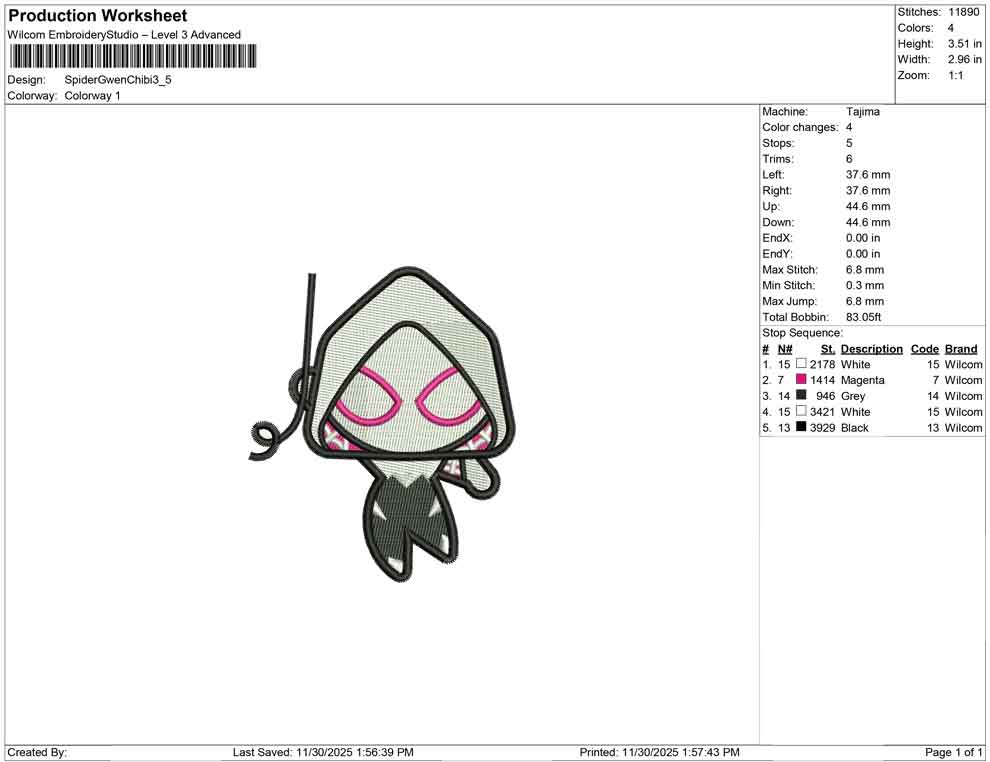The height and width of the screenshot is (762, 990).
Task: Click the Total Bobbin 83.05ft value
Action: pyautogui.click(x=863, y=317)
